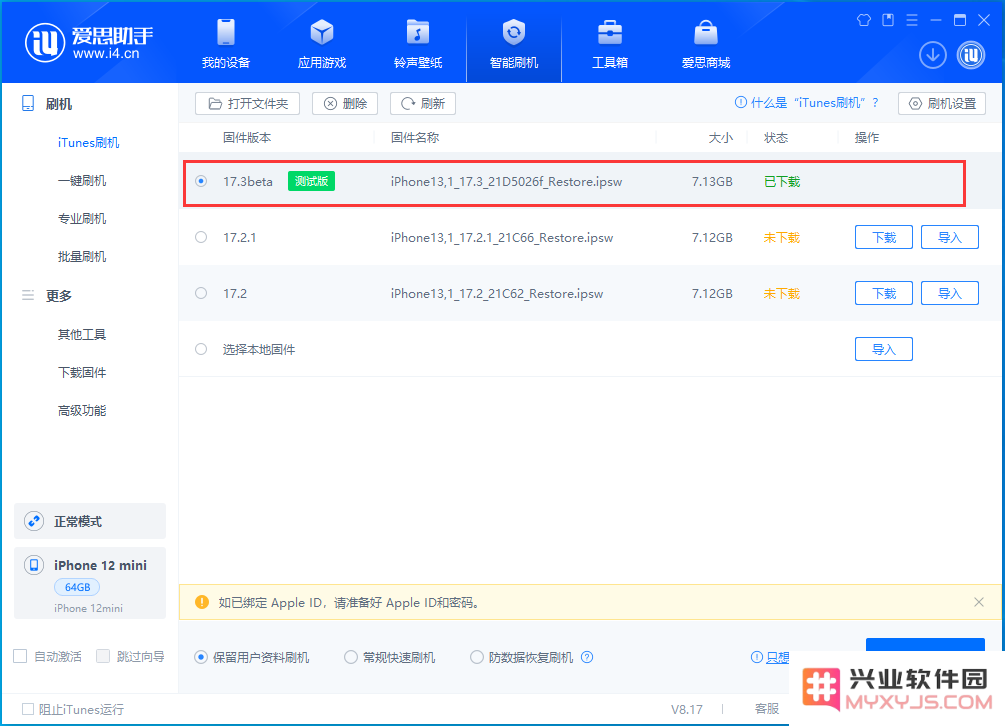Click the 刷机 phone icon in sidebar
This screenshot has height=726, width=1005.
click(x=28, y=103)
